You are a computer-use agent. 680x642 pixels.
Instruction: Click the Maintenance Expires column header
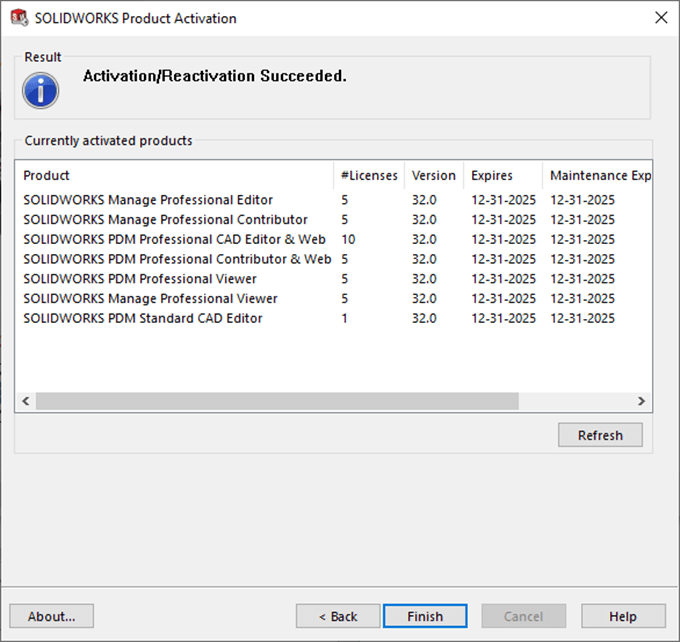click(598, 175)
